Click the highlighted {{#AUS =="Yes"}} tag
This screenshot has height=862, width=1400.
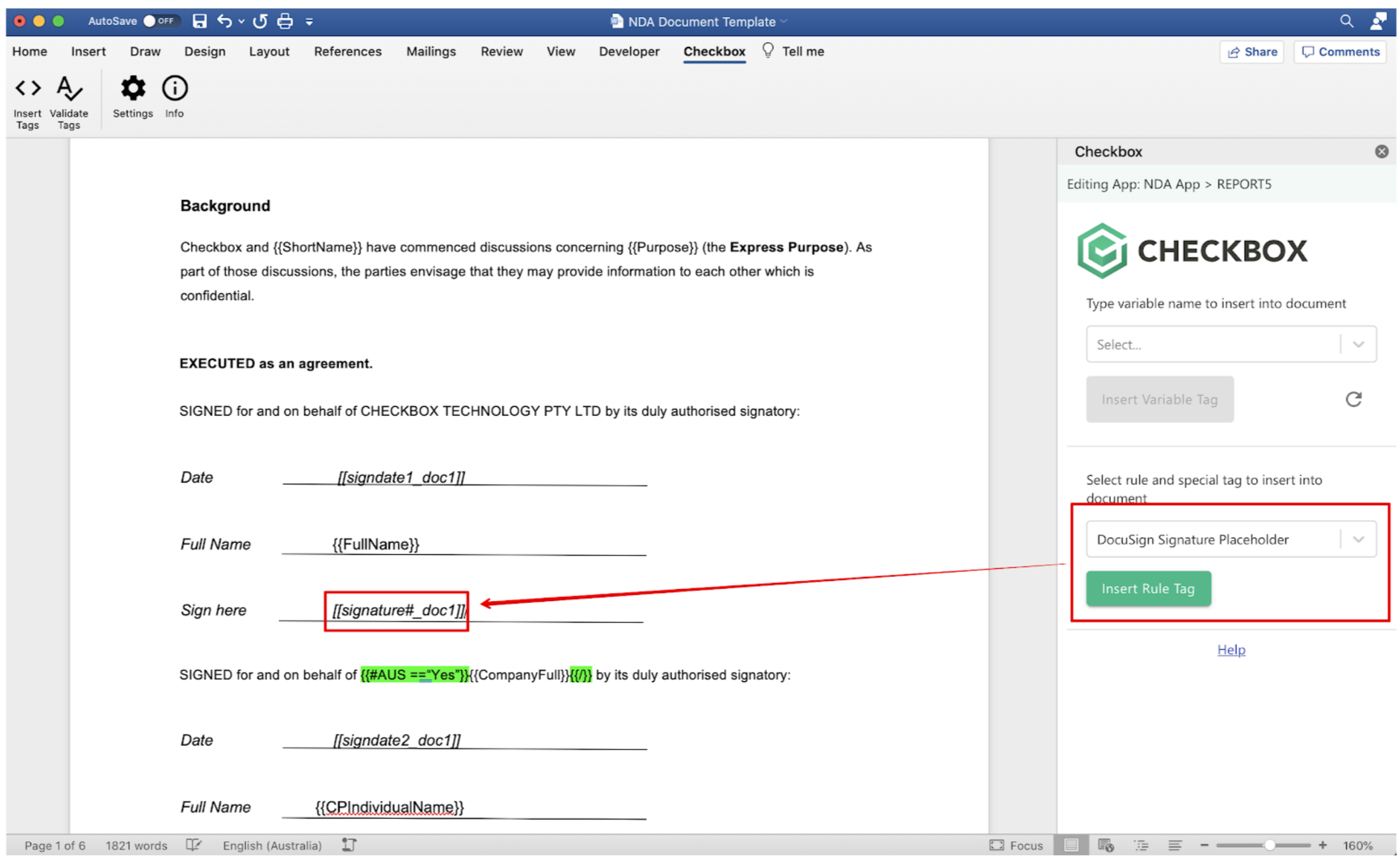(x=415, y=675)
